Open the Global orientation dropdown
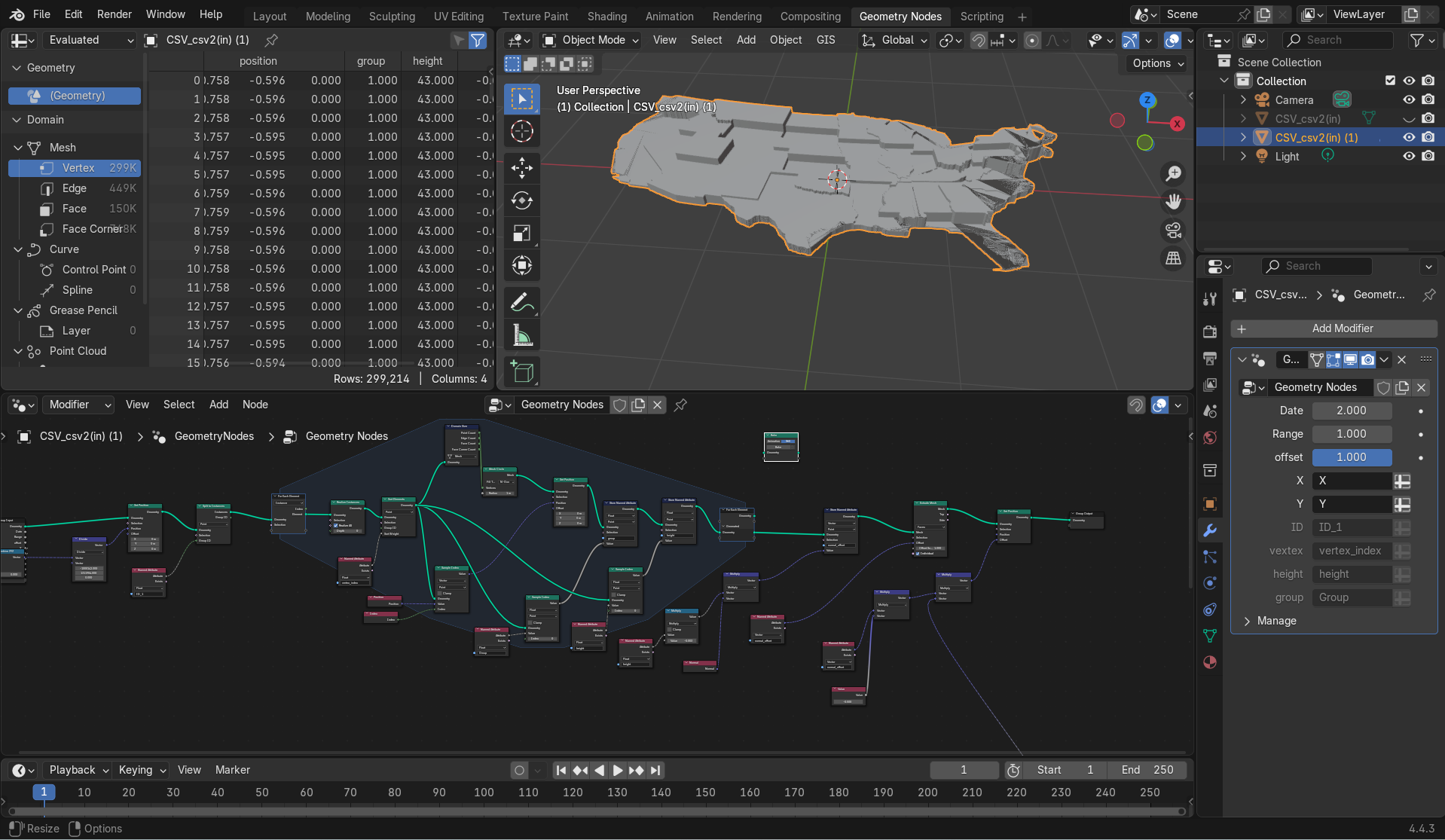 [895, 40]
